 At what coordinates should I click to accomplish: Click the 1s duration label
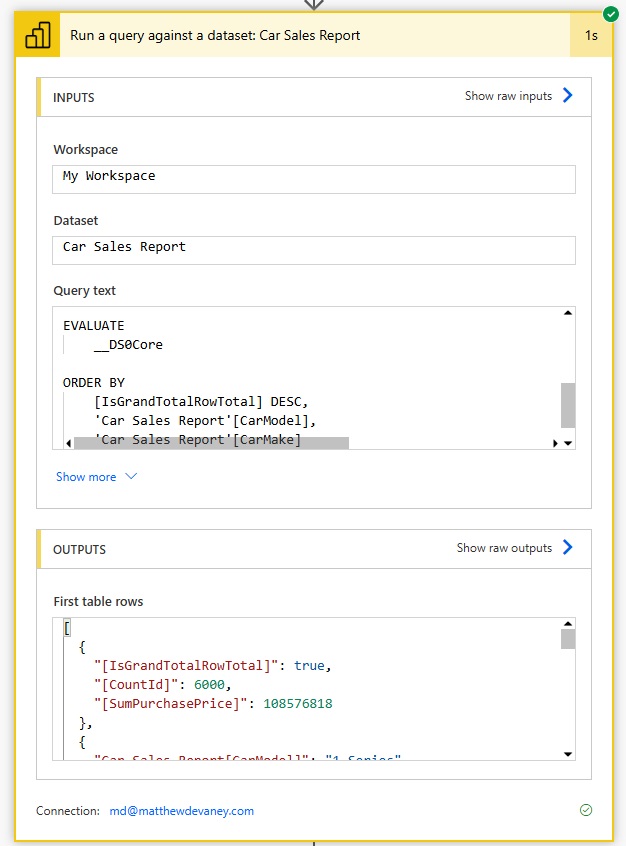pyautogui.click(x=591, y=36)
